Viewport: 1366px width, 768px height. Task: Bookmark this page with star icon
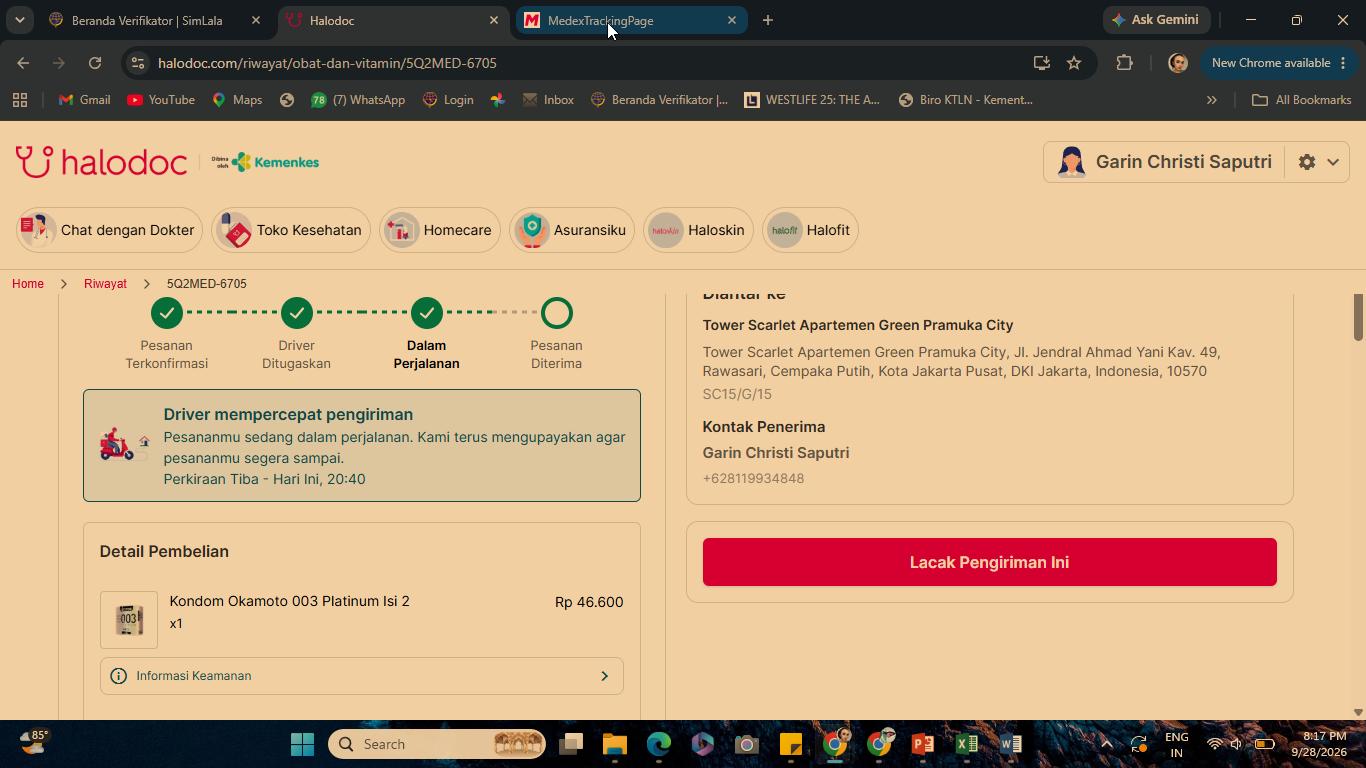[x=1074, y=63]
